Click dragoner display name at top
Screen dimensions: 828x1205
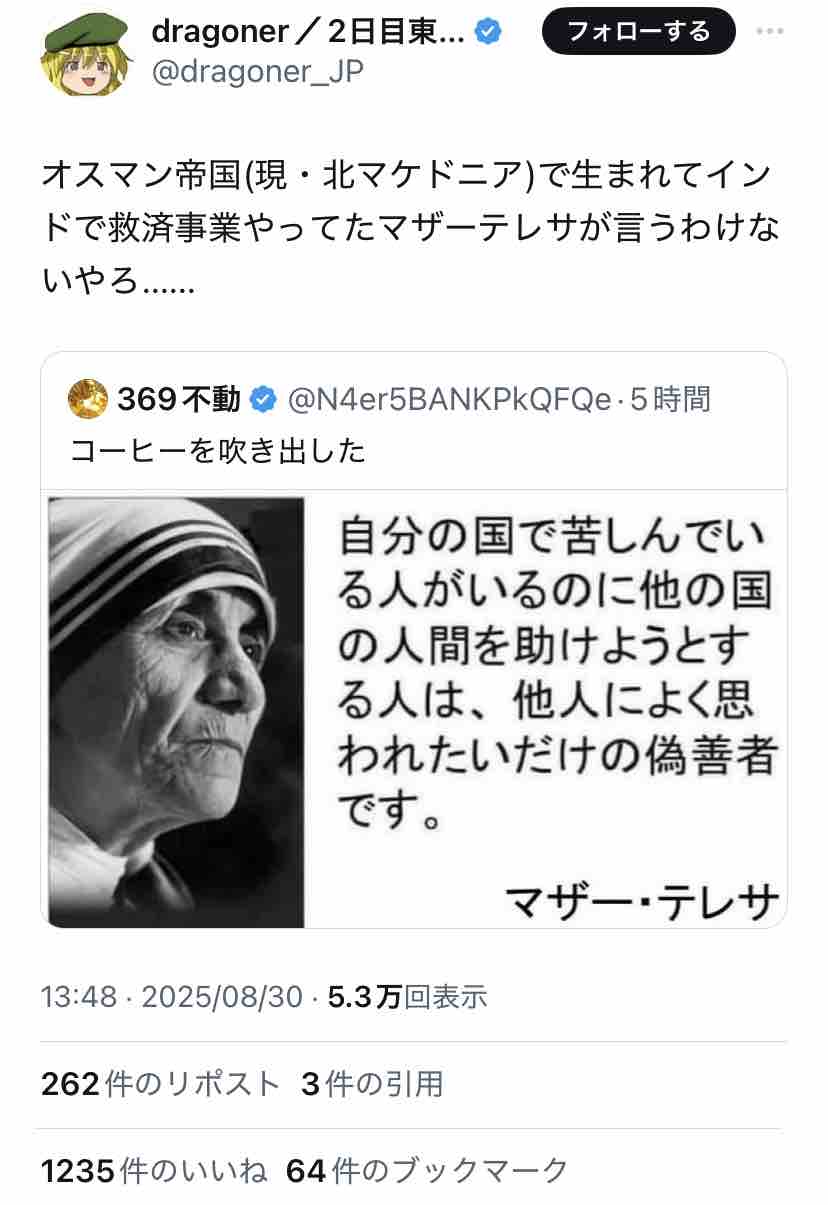pos(307,32)
